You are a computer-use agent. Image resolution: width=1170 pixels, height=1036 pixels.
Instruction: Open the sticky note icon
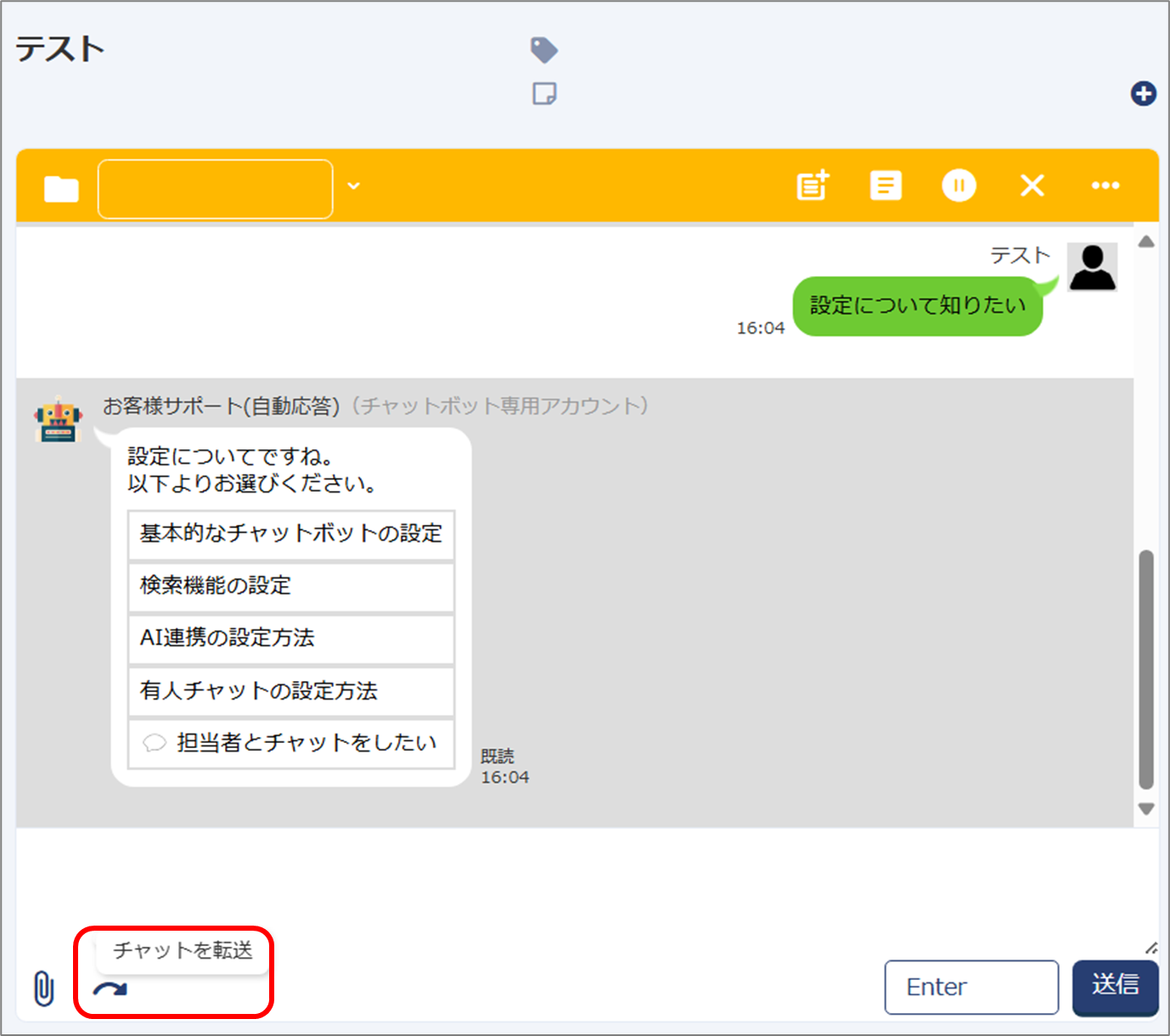pyautogui.click(x=544, y=93)
